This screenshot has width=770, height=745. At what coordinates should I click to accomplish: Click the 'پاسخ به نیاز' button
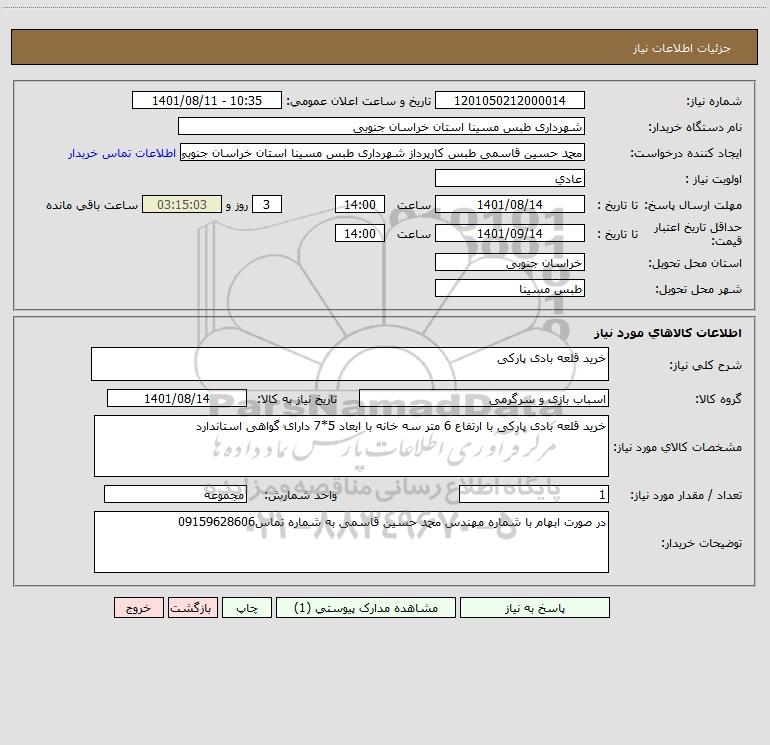[x=535, y=607]
